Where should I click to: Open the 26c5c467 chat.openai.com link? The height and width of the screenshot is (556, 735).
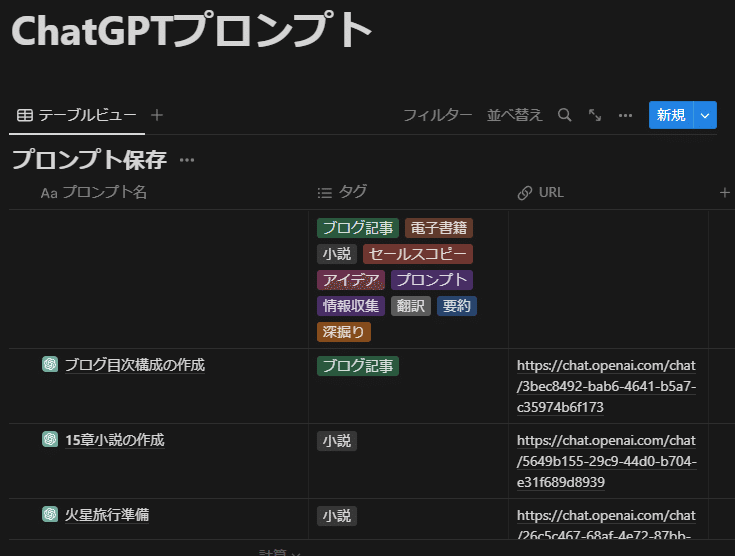(x=607, y=525)
